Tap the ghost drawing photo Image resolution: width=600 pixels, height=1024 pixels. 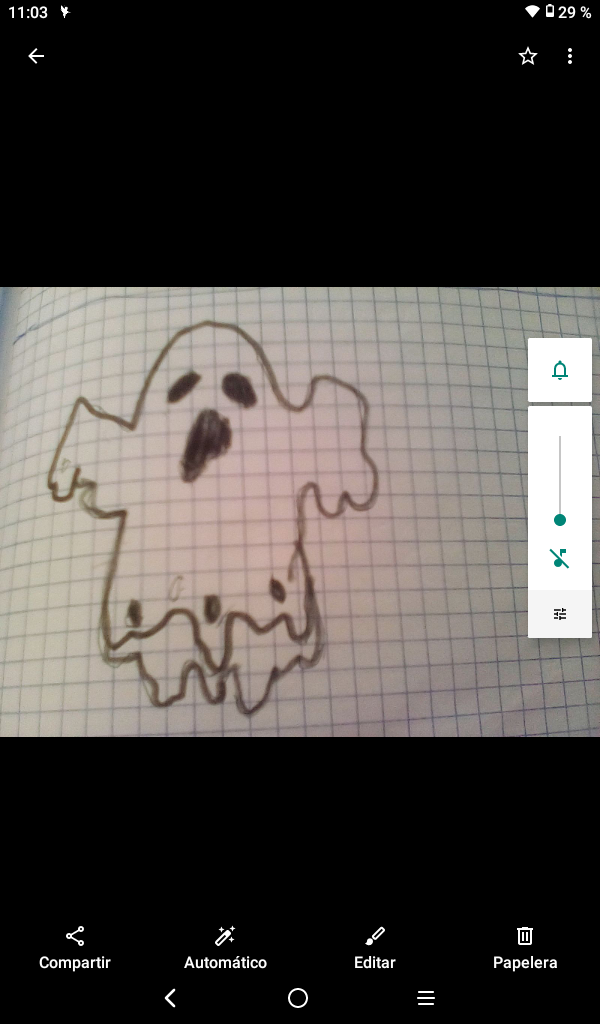[x=300, y=512]
